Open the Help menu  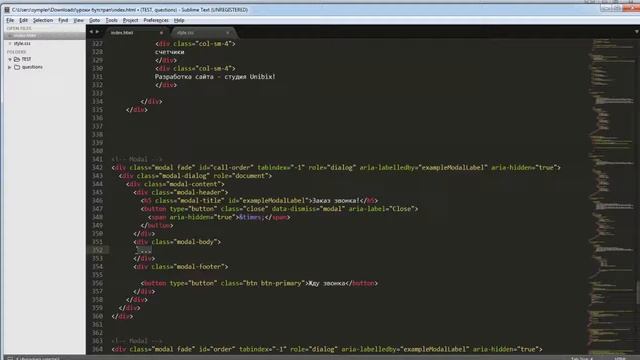pos(179,20)
